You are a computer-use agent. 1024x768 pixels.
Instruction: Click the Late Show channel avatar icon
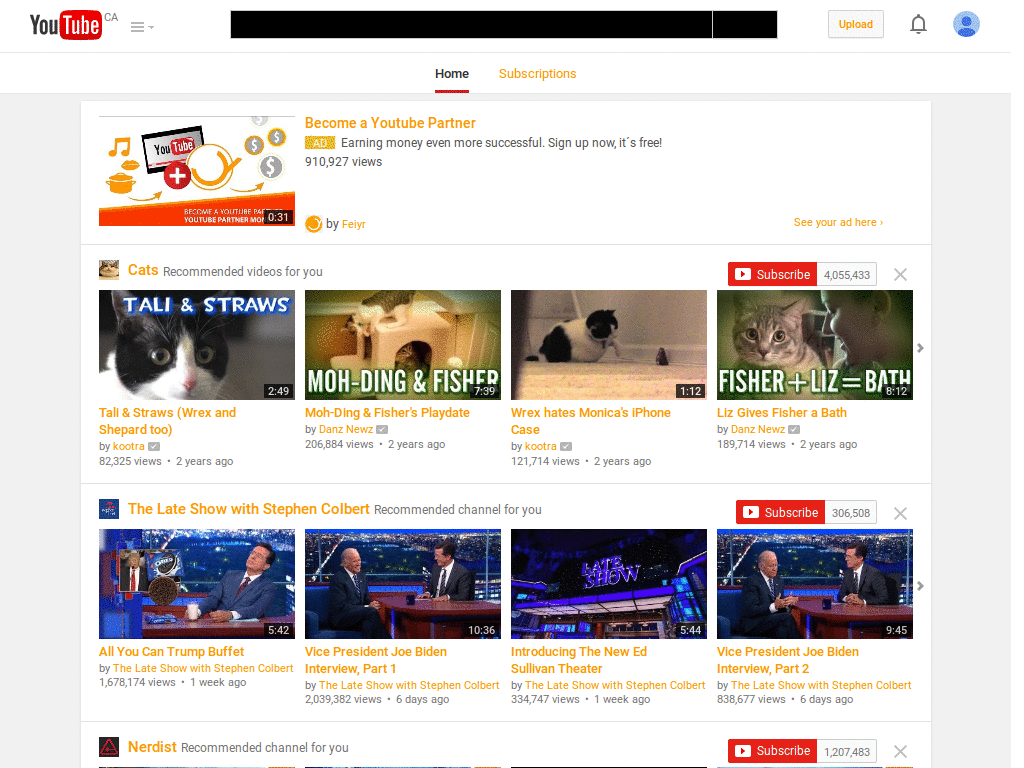[109, 509]
